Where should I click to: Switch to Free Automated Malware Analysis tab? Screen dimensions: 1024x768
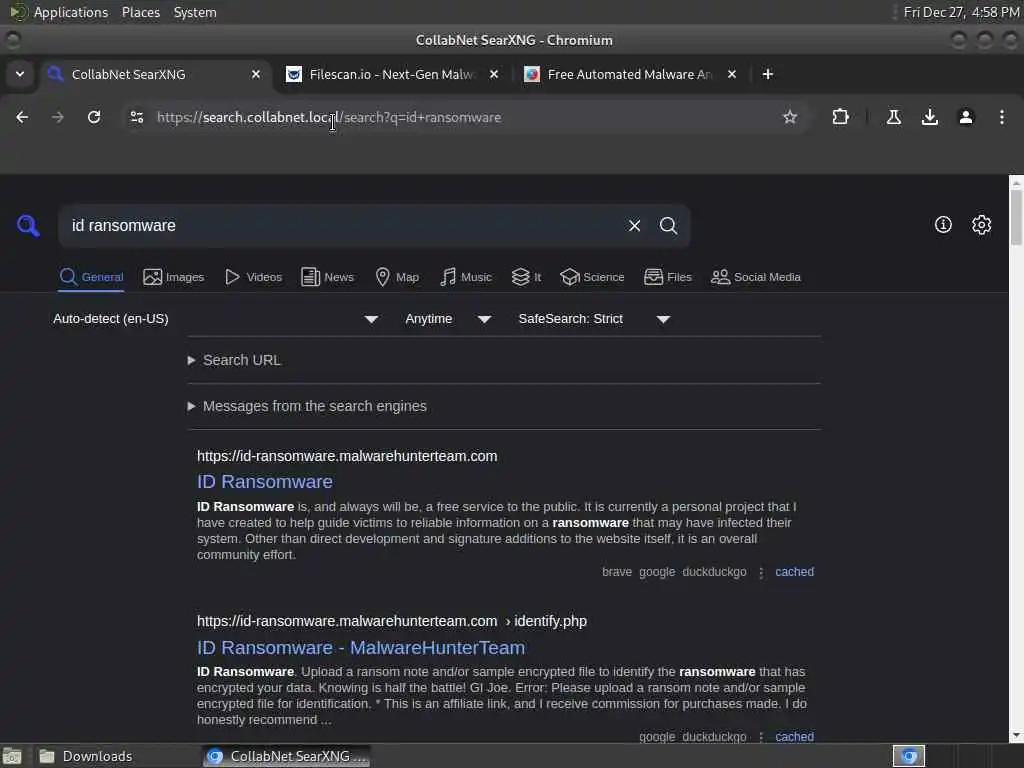(x=628, y=74)
